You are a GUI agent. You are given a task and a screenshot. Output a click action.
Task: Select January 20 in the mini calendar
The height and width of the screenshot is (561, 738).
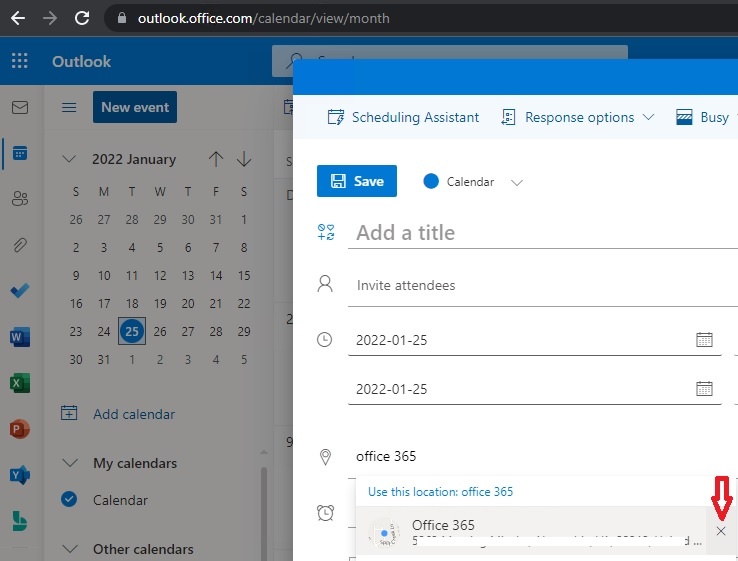pyautogui.click(x=188, y=304)
